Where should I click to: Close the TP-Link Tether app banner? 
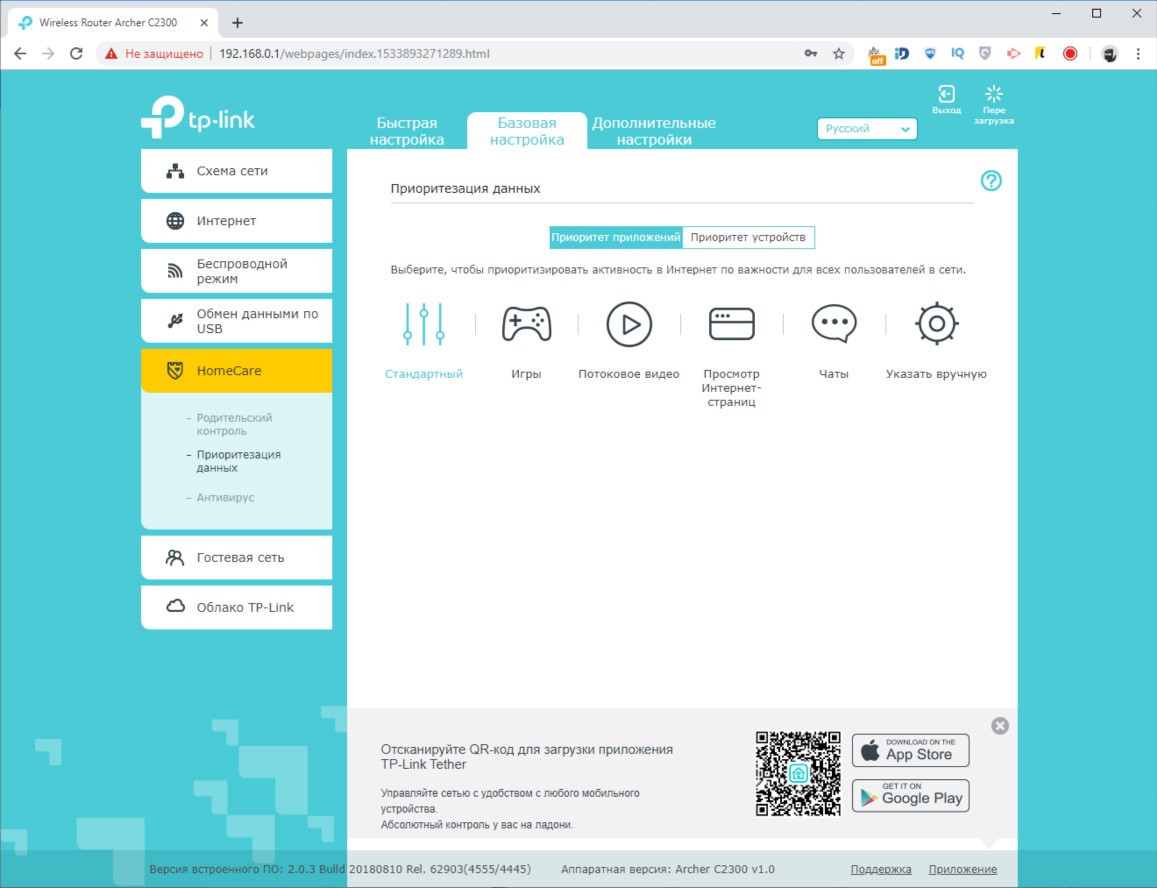pyautogui.click(x=1000, y=726)
